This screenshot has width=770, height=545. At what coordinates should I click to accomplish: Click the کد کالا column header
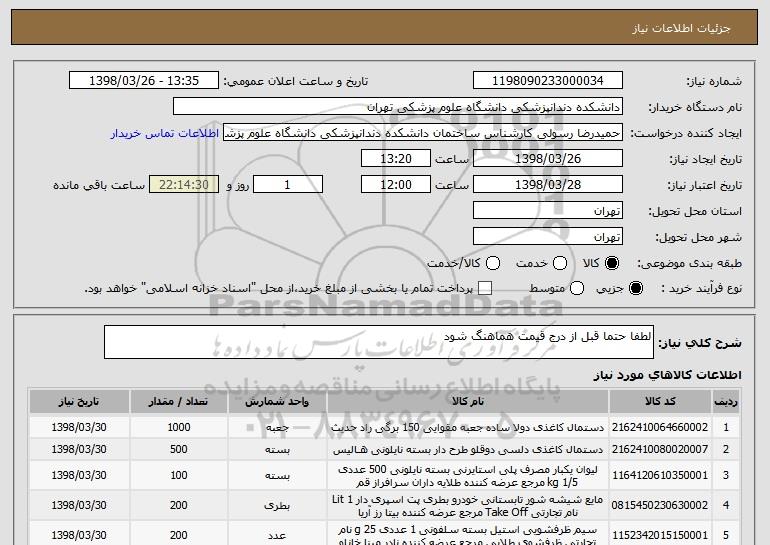pyautogui.click(x=660, y=402)
